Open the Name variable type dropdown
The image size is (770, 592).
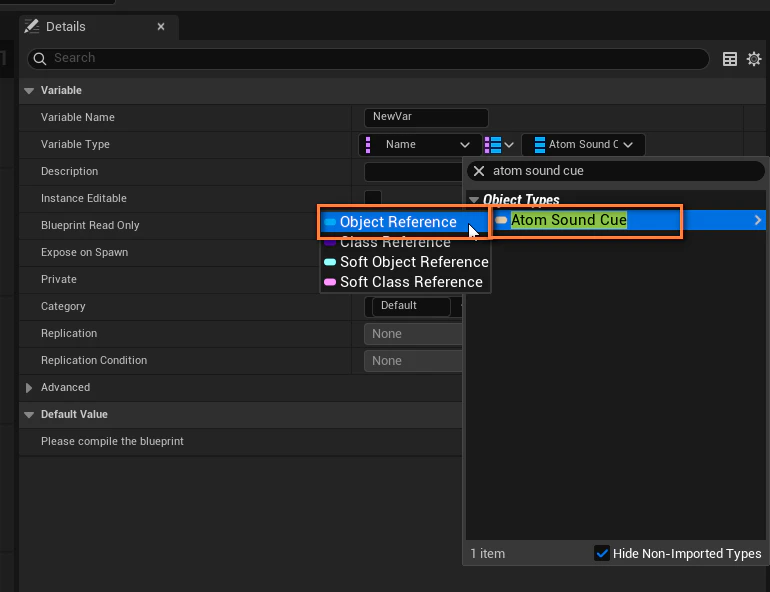[420, 145]
